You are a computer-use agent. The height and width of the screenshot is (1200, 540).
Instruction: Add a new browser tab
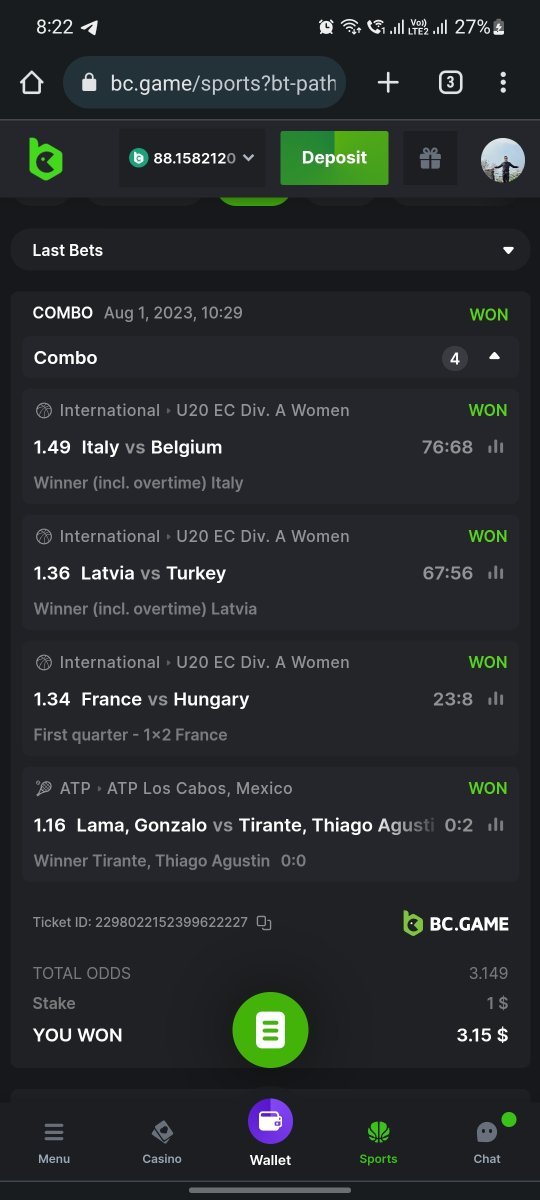point(388,83)
